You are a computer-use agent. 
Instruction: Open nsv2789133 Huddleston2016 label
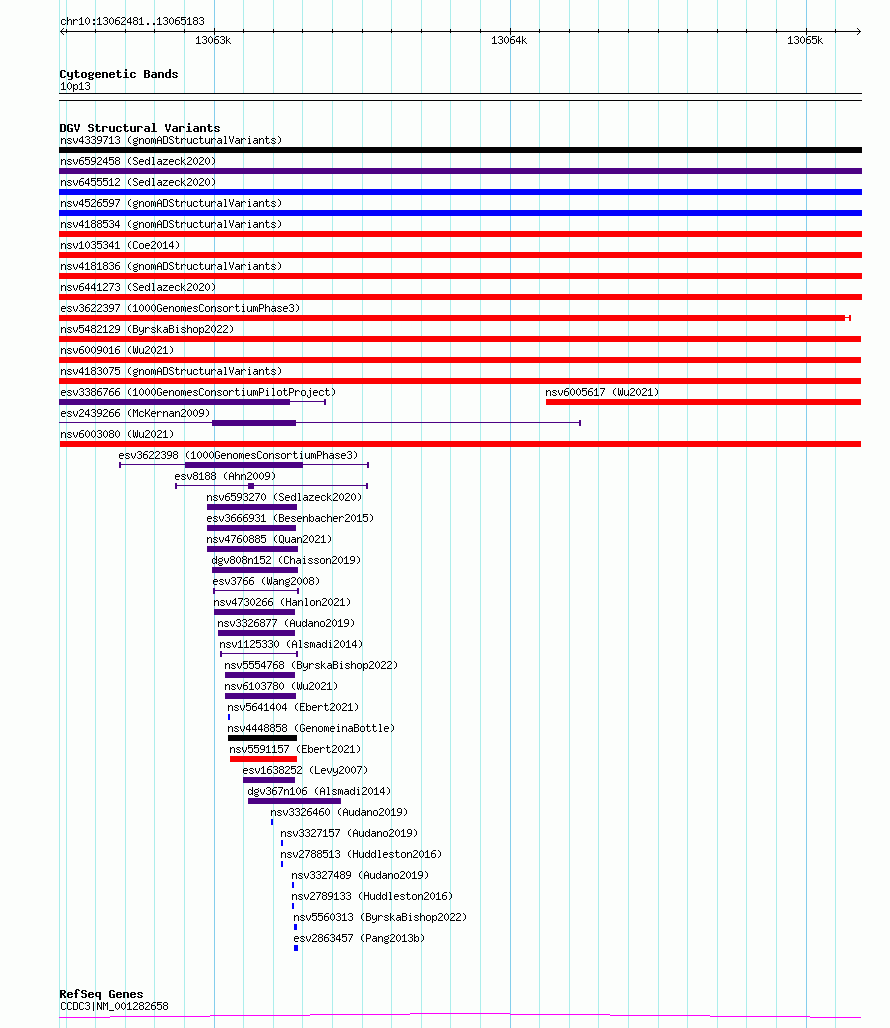372,896
